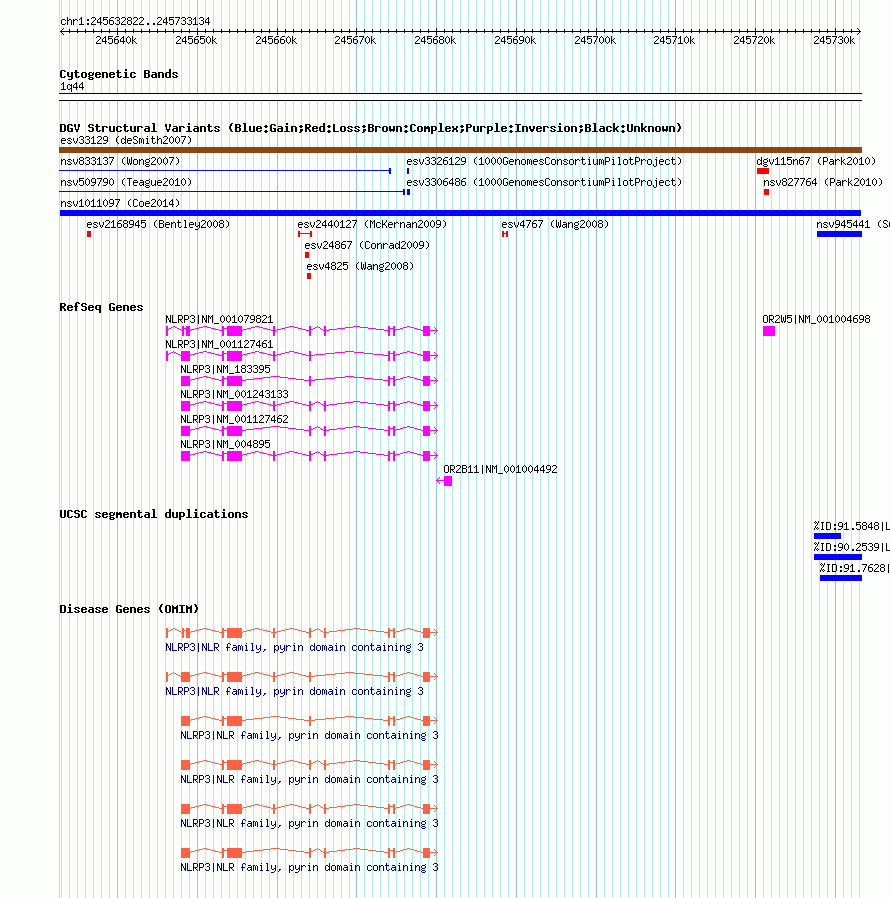
Task: Click the 245700k ruler position label
Action: (595, 40)
